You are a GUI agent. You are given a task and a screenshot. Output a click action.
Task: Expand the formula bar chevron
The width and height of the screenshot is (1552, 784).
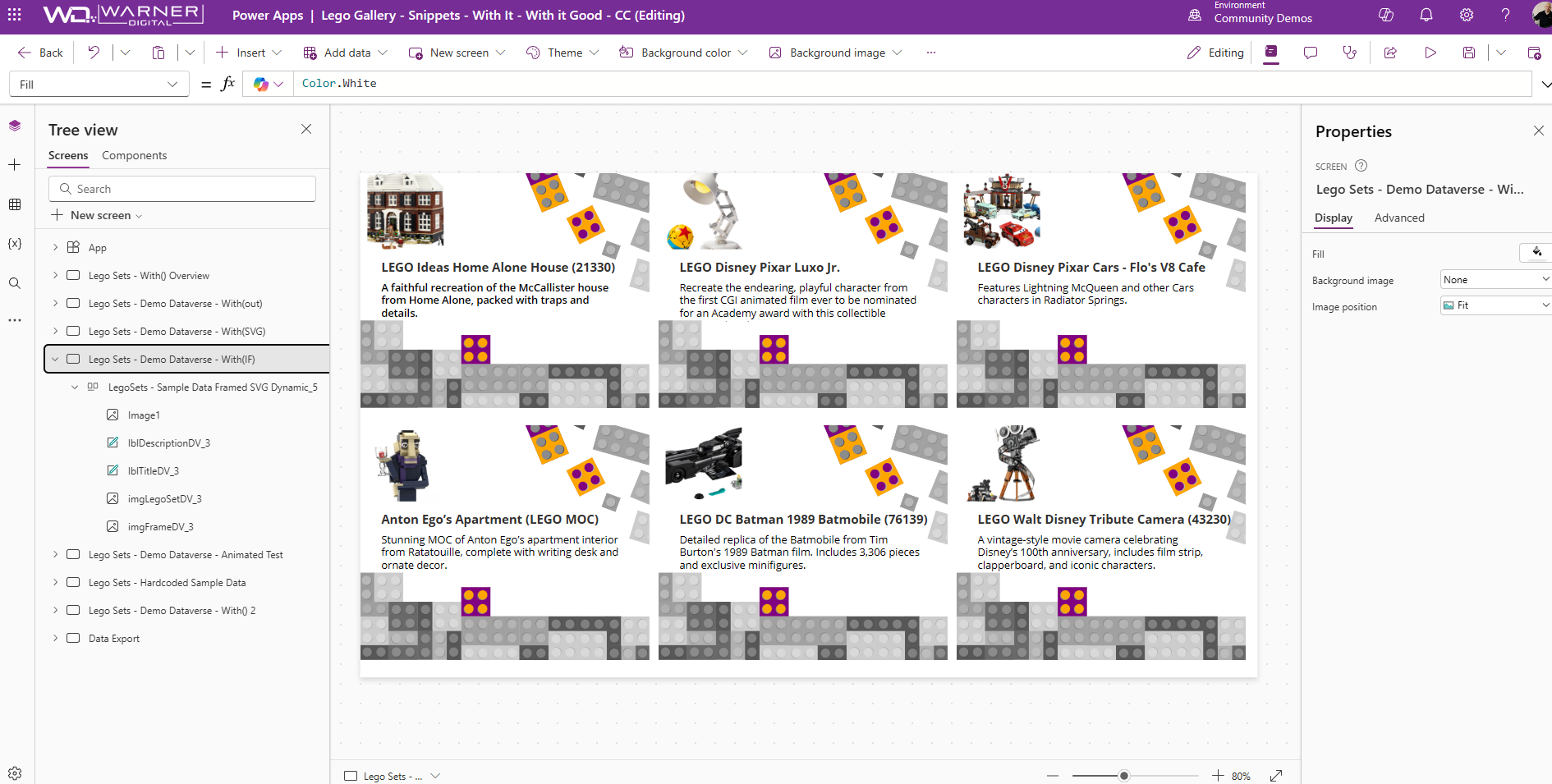(1545, 85)
